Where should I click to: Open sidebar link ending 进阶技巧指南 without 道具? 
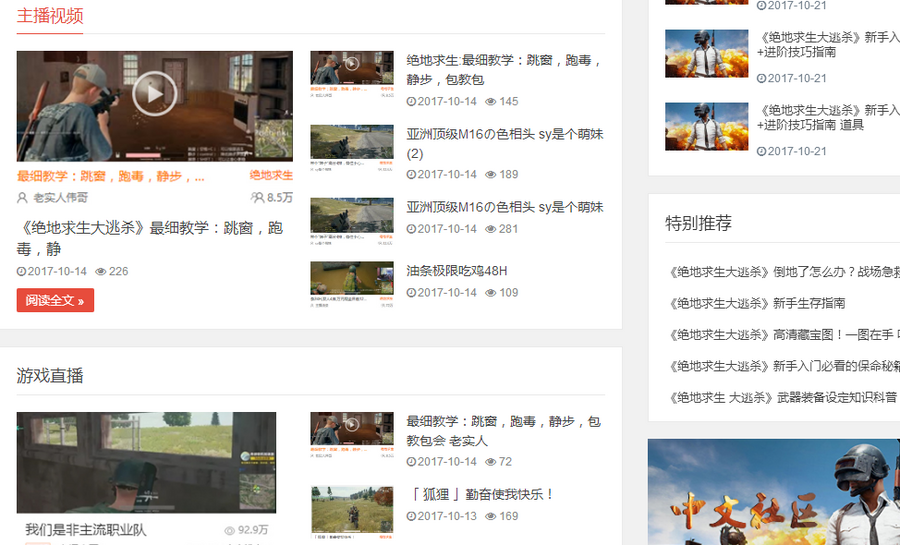coord(828,45)
